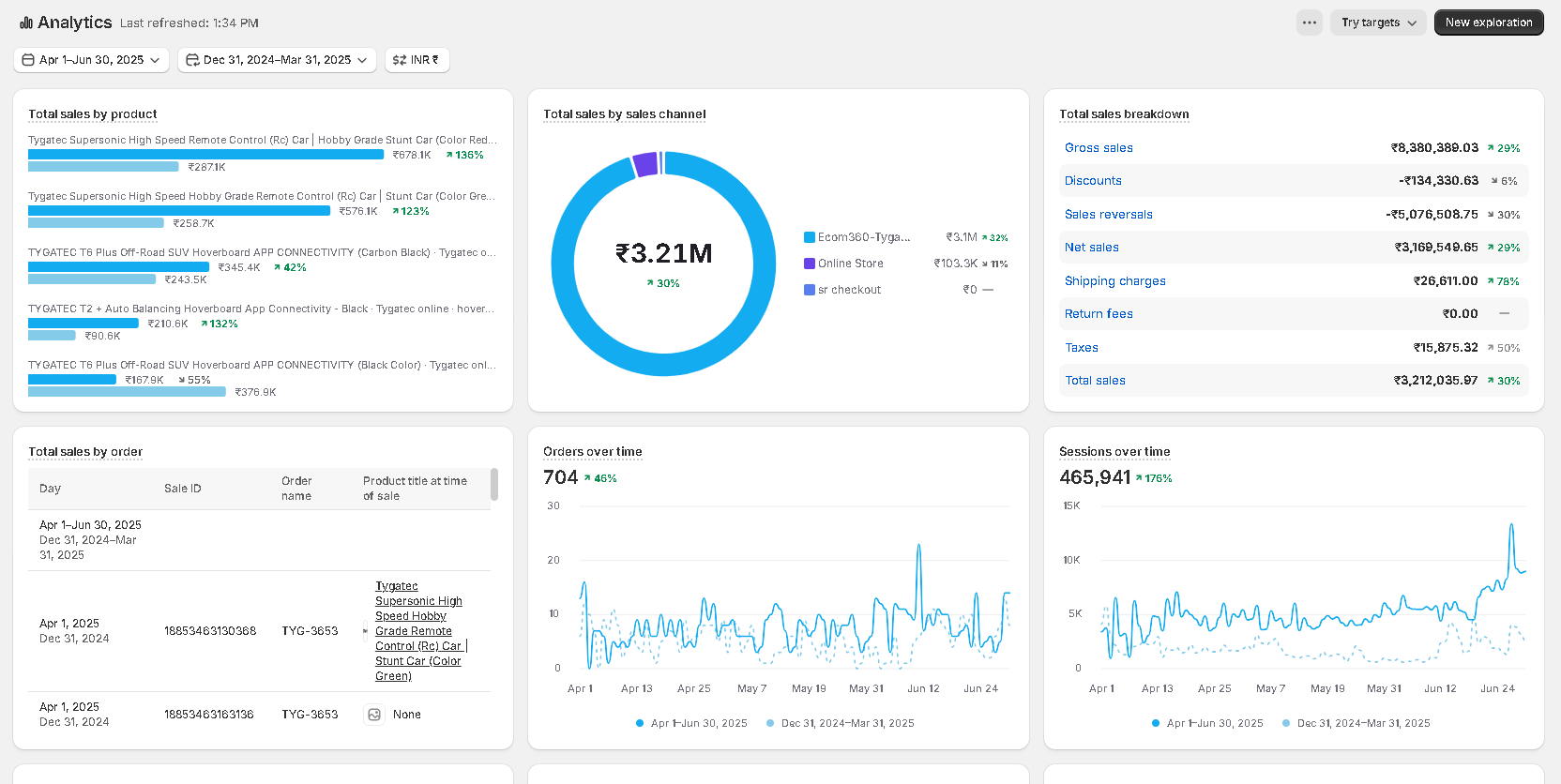The width and height of the screenshot is (1561, 784).
Task: Click the Product title at time of sale header
Action: [x=415, y=489]
